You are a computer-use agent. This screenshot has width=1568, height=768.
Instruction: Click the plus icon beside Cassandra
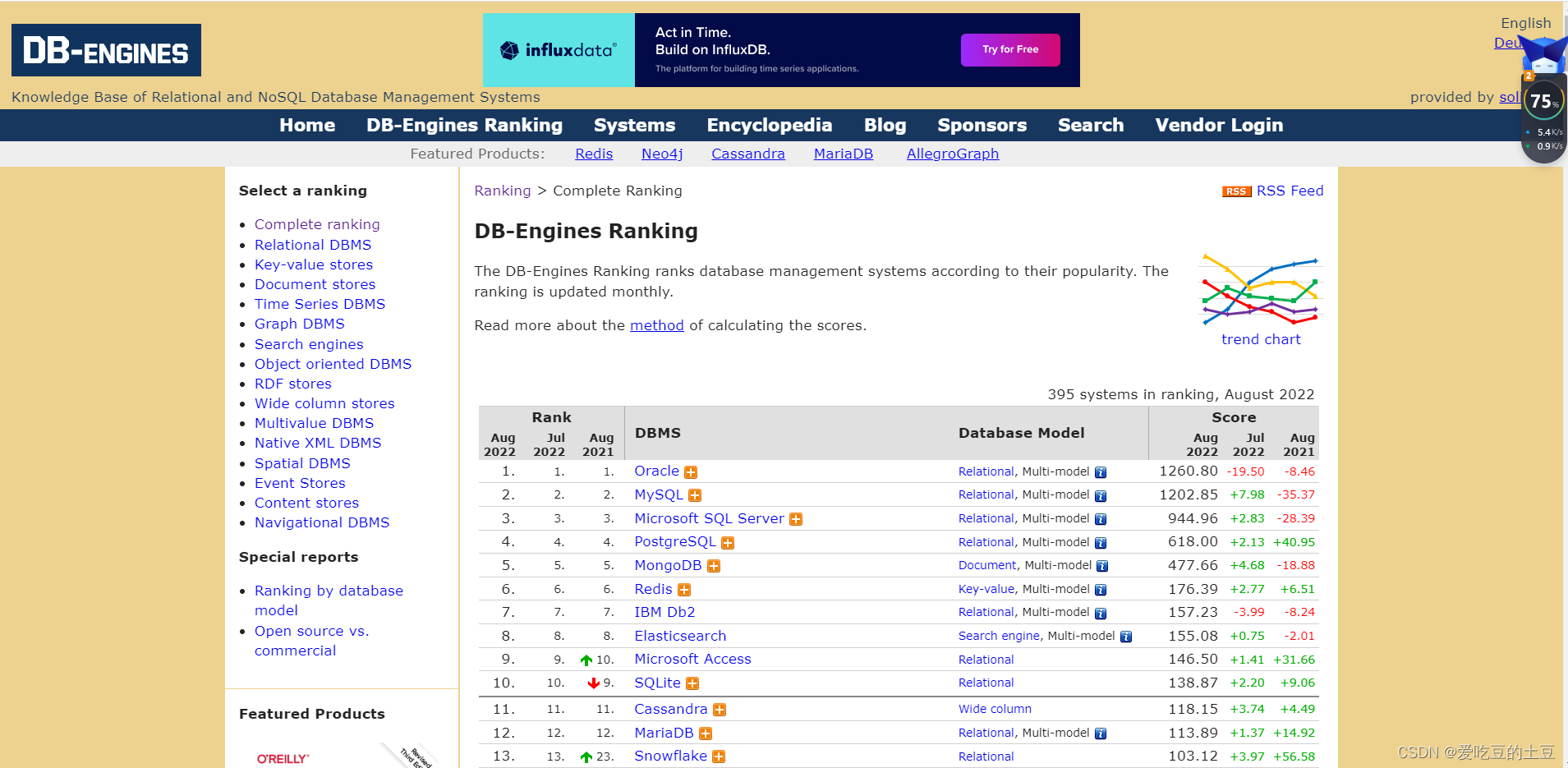(720, 710)
